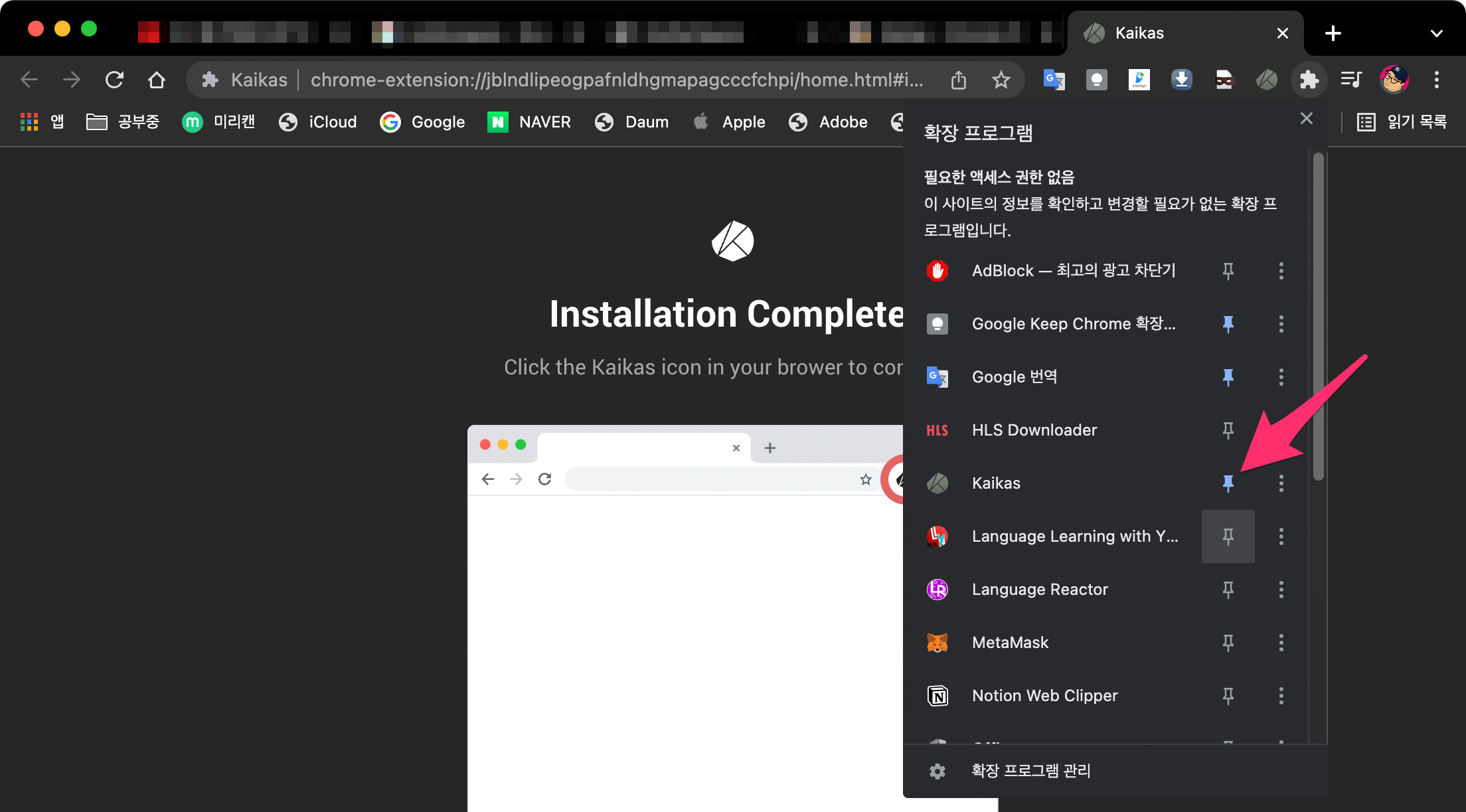Image resolution: width=1466 pixels, height=812 pixels.
Task: Open more options for Google 번역
Action: coord(1281,377)
